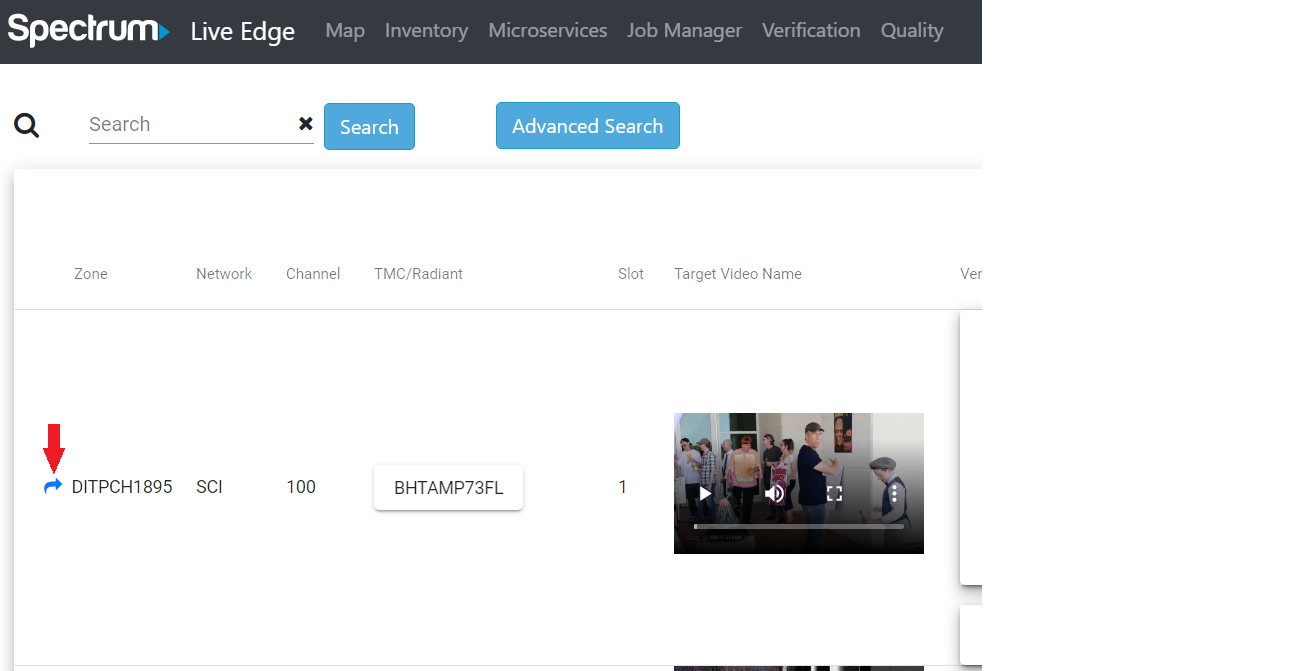Click the Network column header

(x=224, y=274)
